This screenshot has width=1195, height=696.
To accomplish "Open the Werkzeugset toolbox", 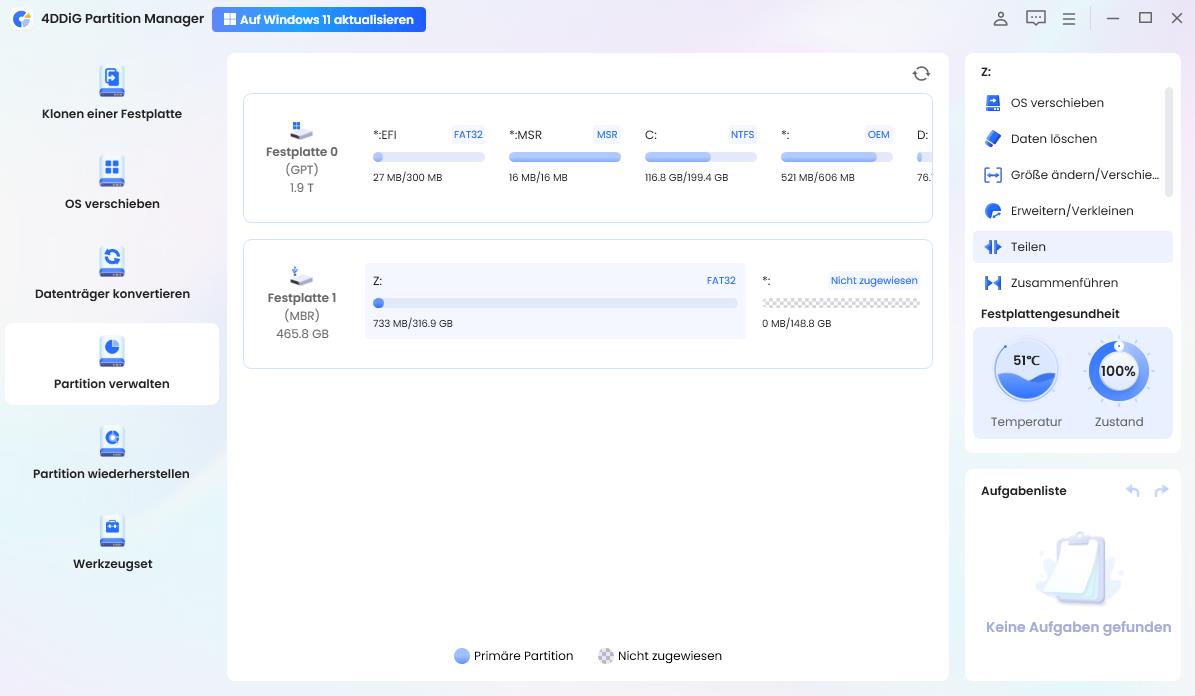I will [112, 543].
